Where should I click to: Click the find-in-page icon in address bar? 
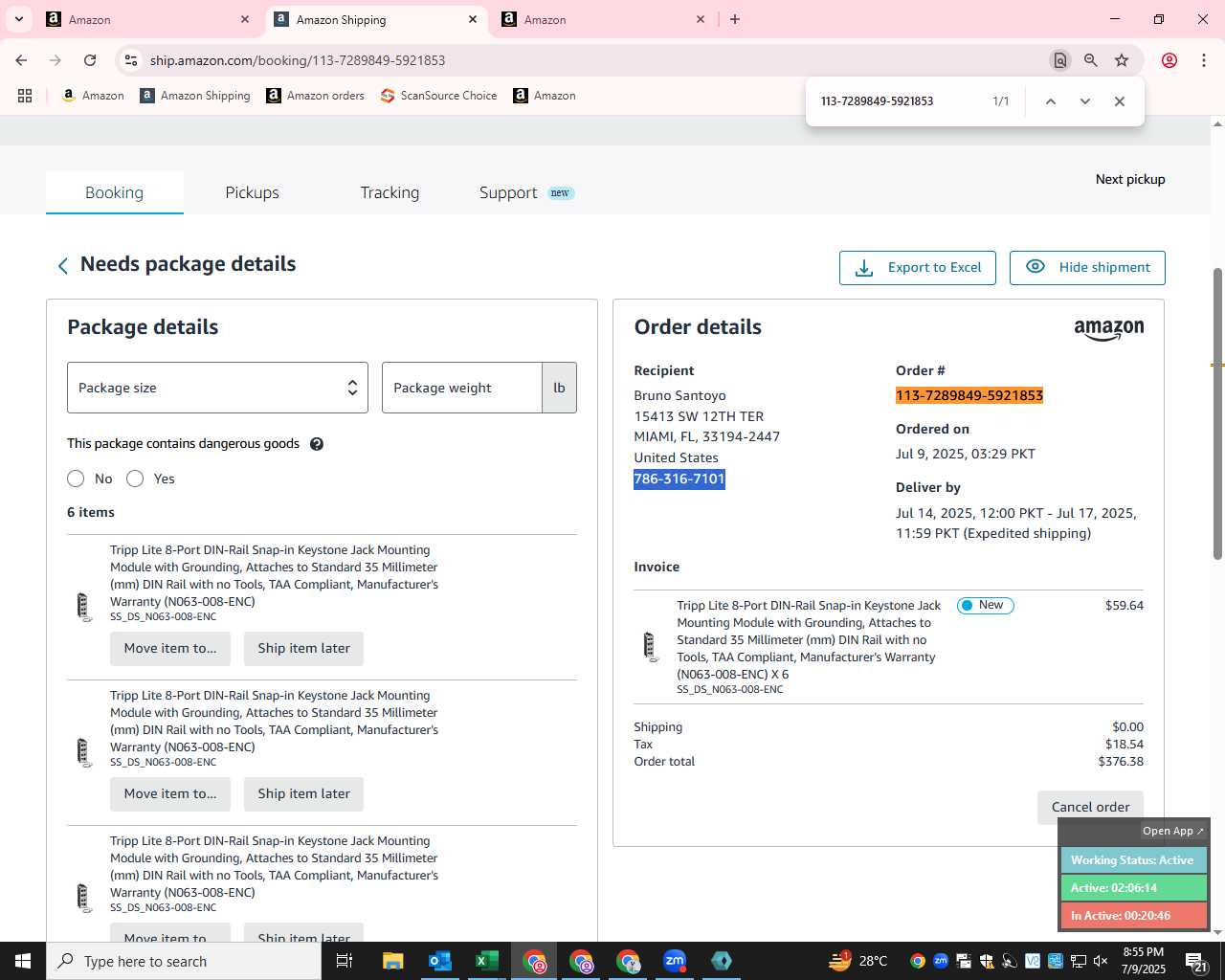pyautogui.click(x=1059, y=60)
